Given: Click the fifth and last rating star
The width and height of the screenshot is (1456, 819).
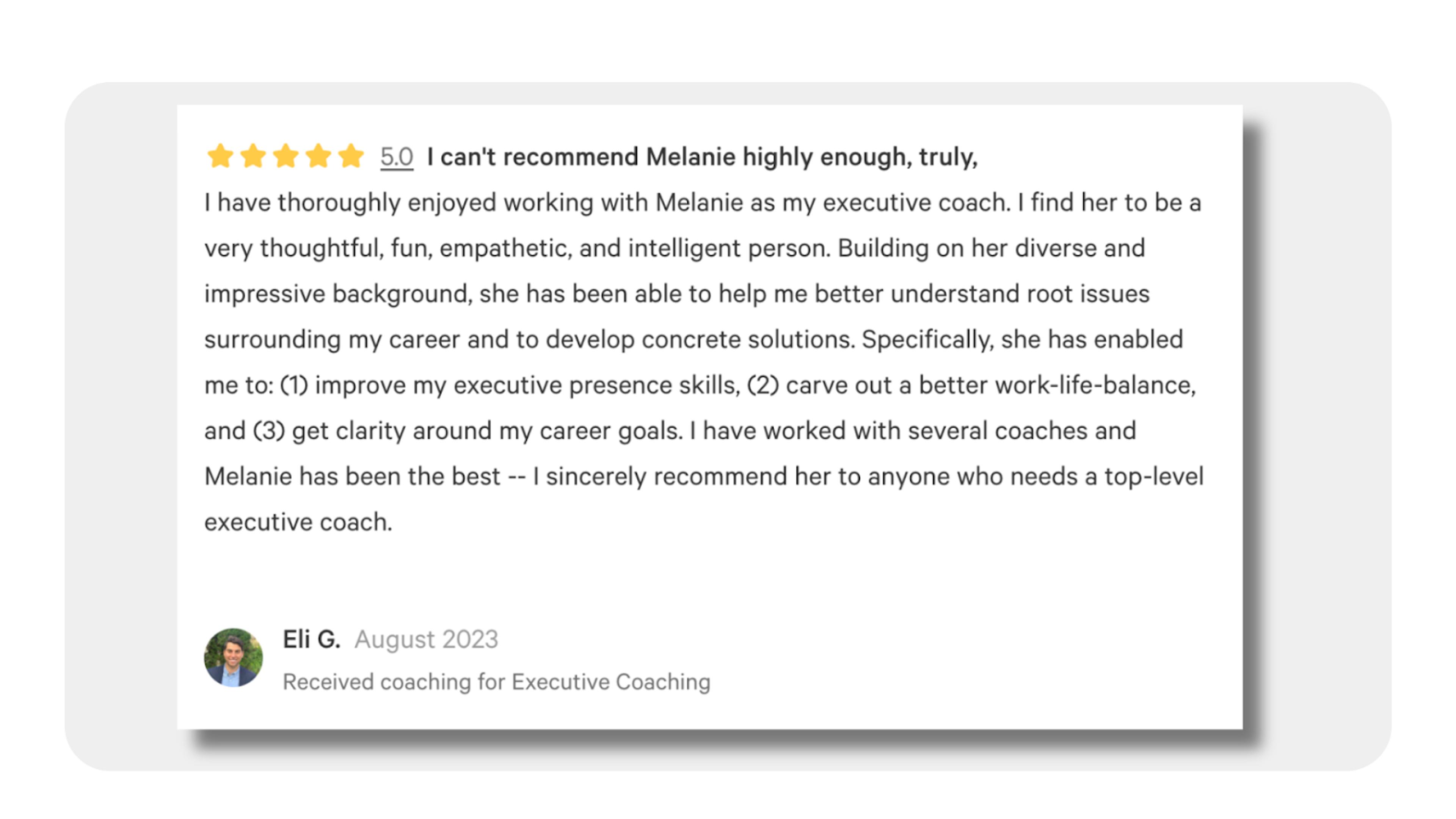Looking at the screenshot, I should pyautogui.click(x=351, y=156).
